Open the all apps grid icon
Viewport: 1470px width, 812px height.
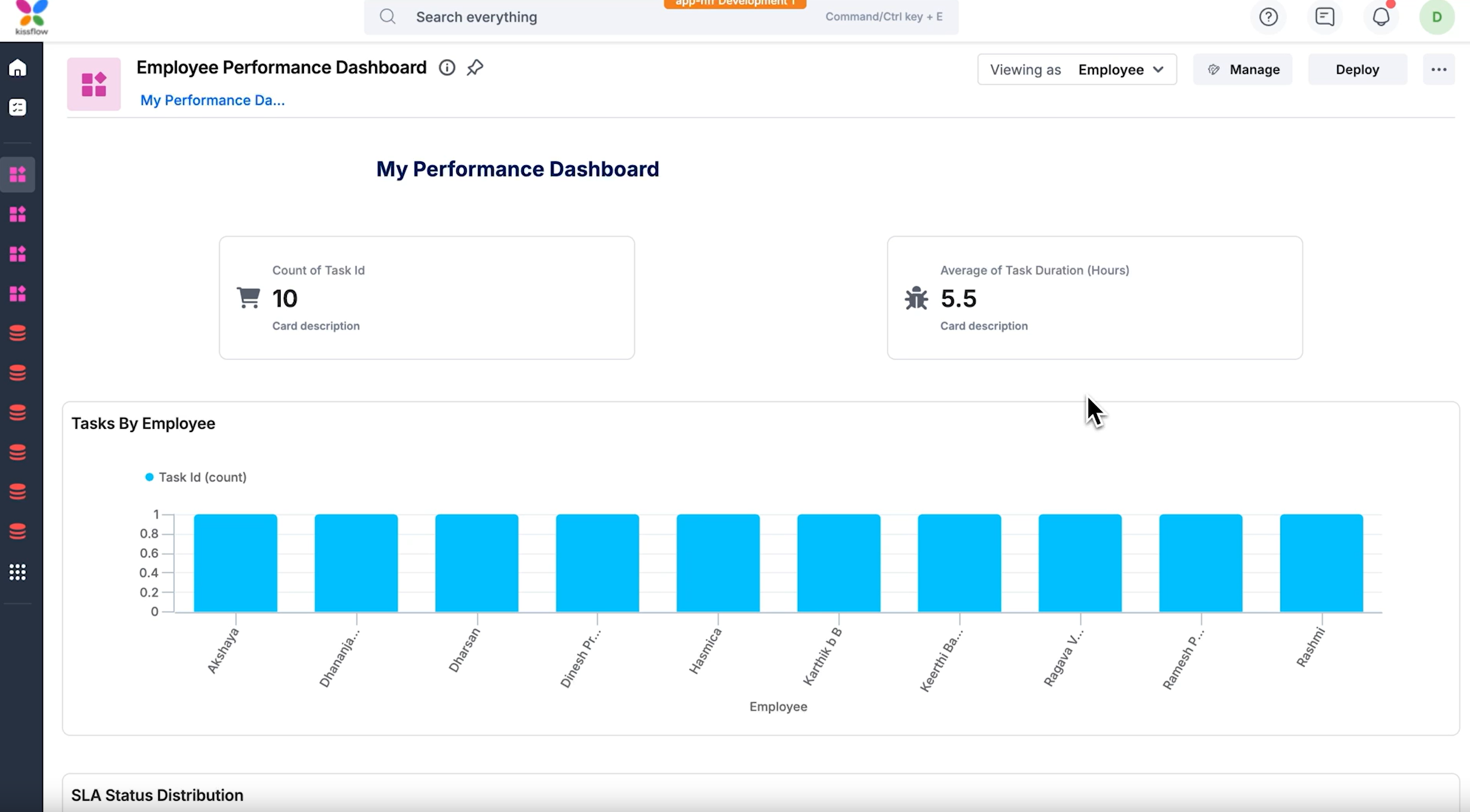pyautogui.click(x=18, y=572)
